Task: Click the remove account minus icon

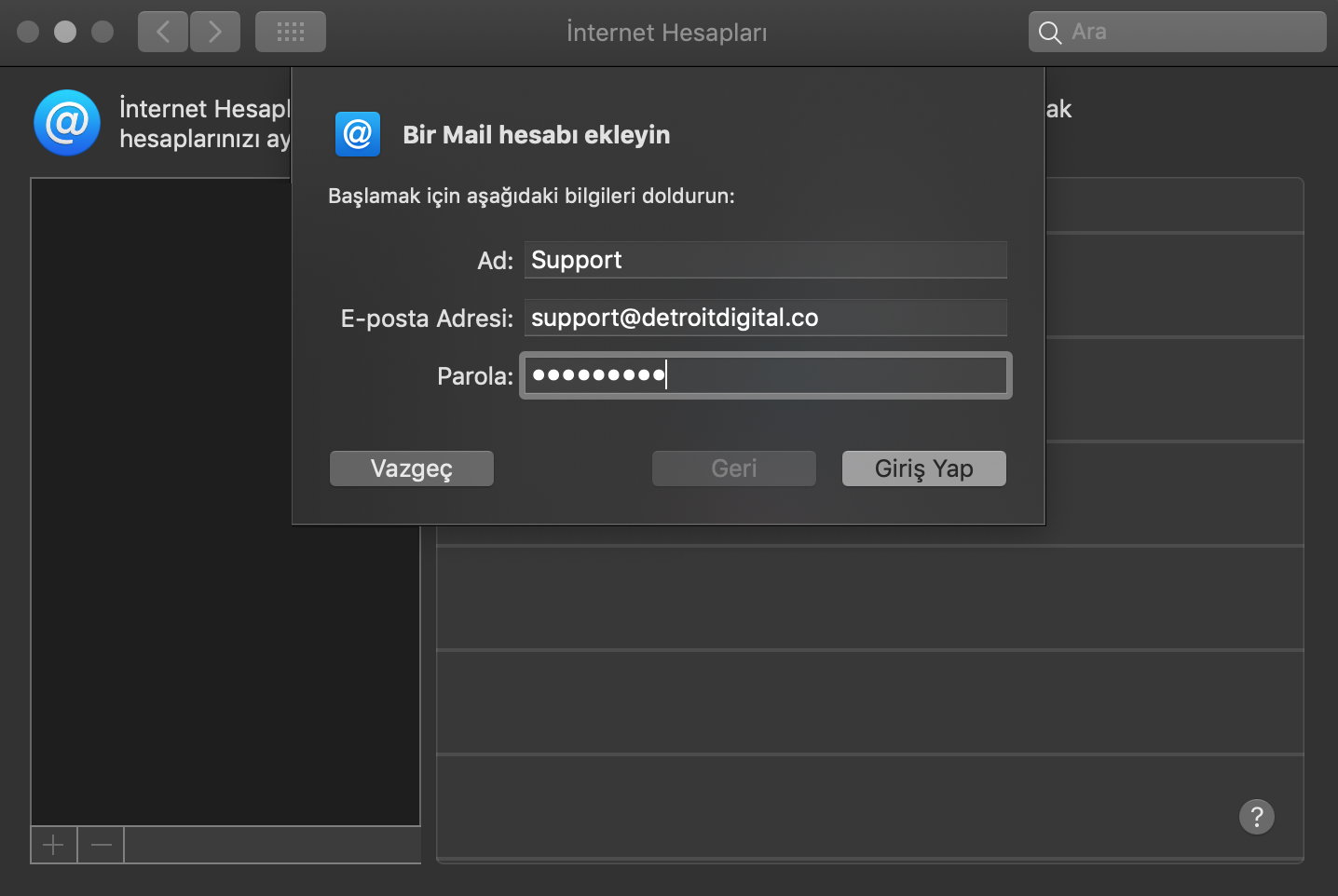Action: click(x=101, y=844)
